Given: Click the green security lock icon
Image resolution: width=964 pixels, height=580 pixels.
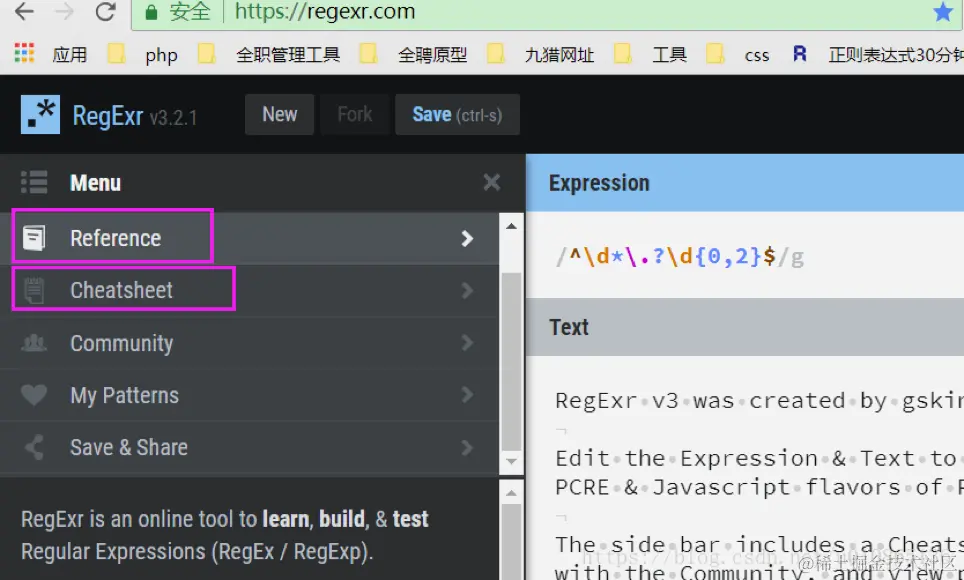Looking at the screenshot, I should click(151, 12).
